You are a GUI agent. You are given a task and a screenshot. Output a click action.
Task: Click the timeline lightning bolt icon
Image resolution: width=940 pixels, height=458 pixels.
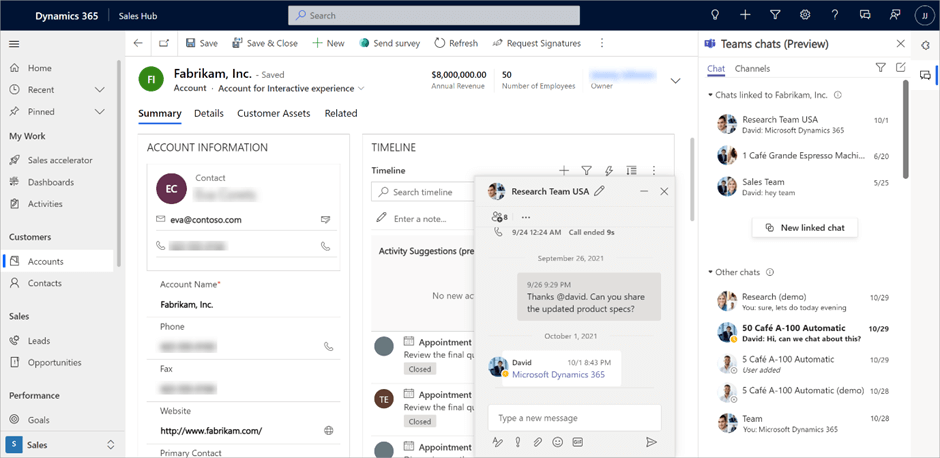click(609, 171)
